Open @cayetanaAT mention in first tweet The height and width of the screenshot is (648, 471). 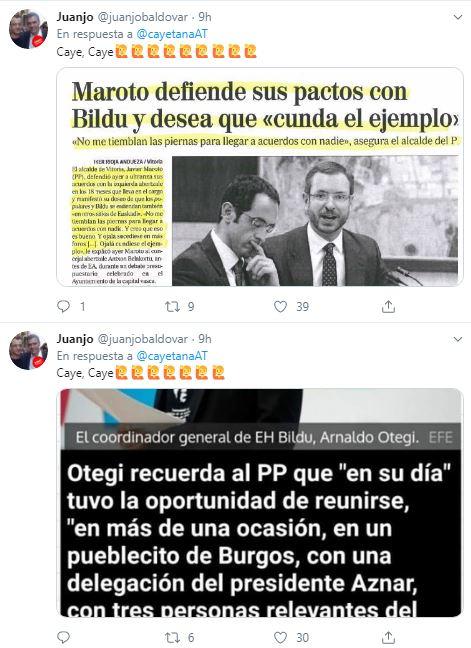pyautogui.click(x=171, y=34)
